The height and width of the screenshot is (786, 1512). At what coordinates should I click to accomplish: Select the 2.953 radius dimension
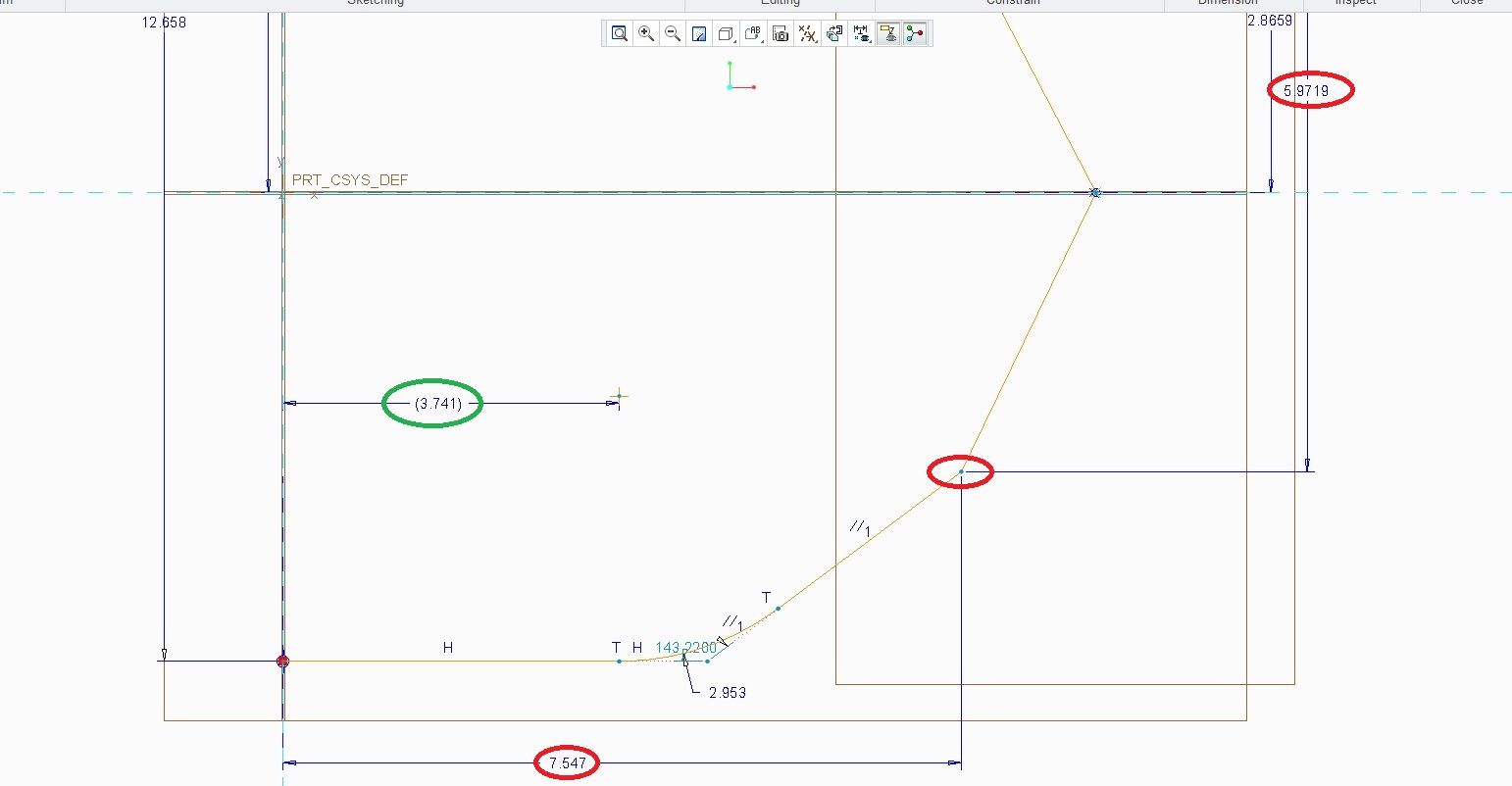tap(728, 693)
